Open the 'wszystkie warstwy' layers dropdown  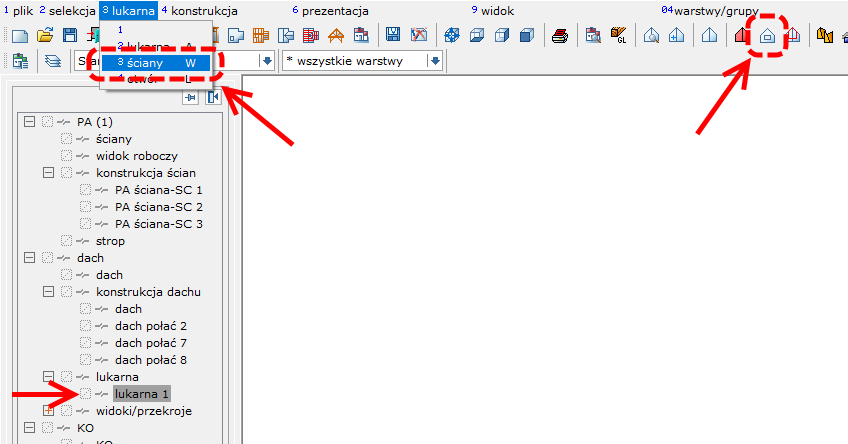pyautogui.click(x=434, y=61)
